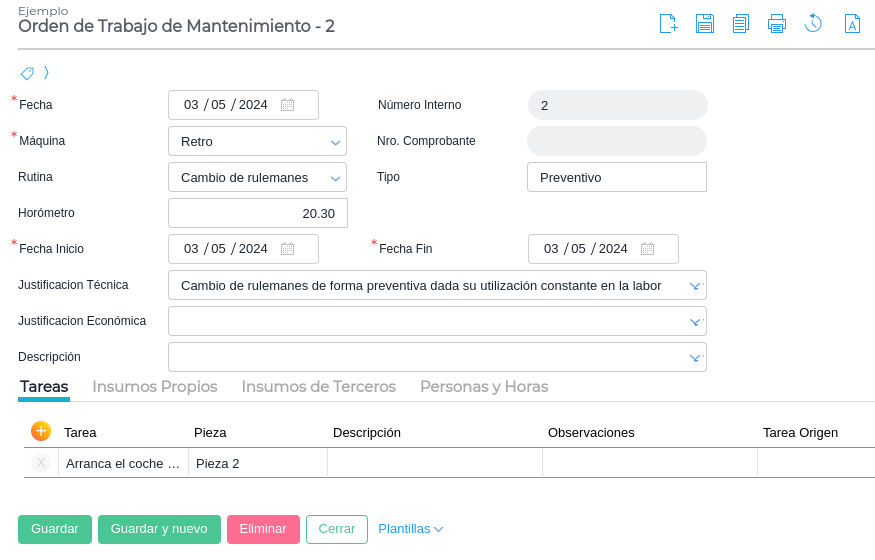Screen dimensions: 875x560
Task: Click the Horómetro input field
Action: coord(258,213)
